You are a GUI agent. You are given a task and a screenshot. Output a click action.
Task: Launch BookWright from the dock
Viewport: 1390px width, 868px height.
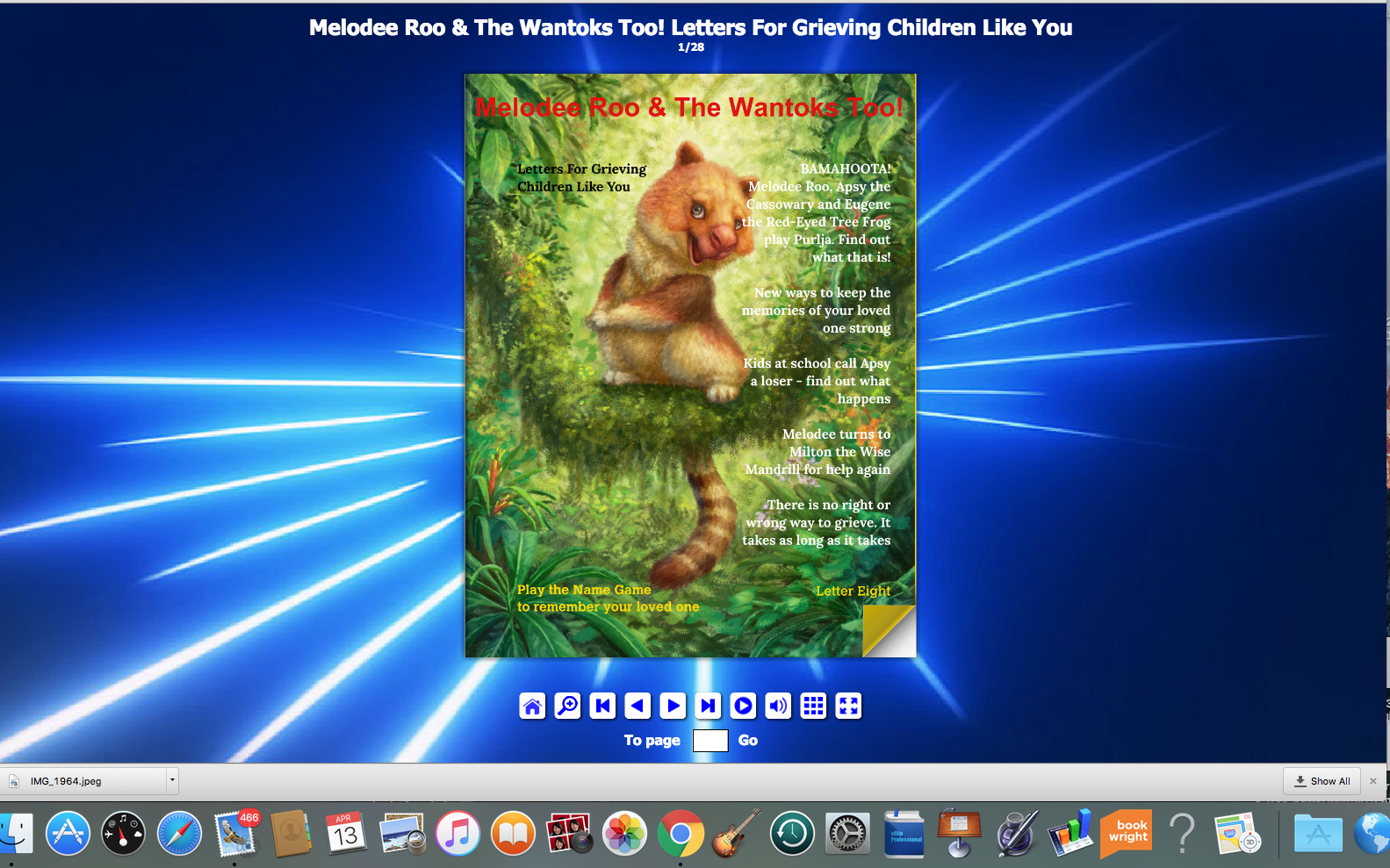click(x=1126, y=833)
